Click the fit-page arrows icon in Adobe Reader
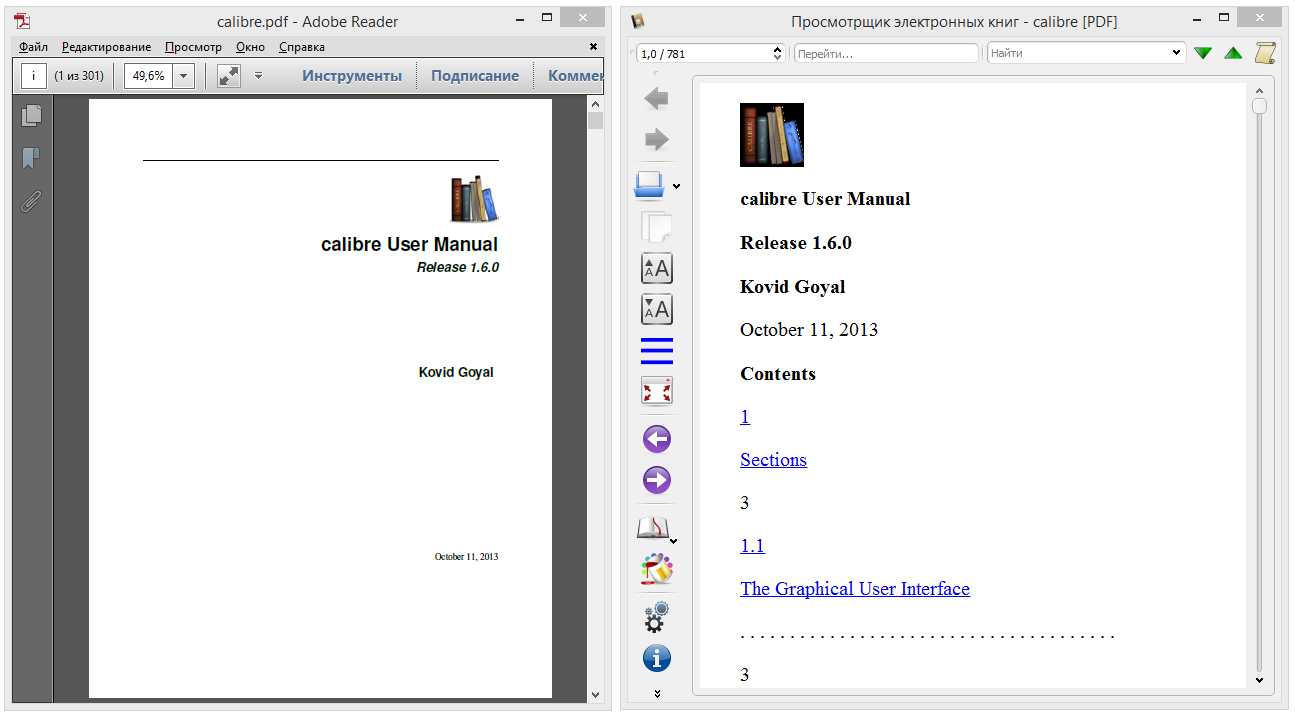This screenshot has height=717, width=1296. pyautogui.click(x=228, y=76)
